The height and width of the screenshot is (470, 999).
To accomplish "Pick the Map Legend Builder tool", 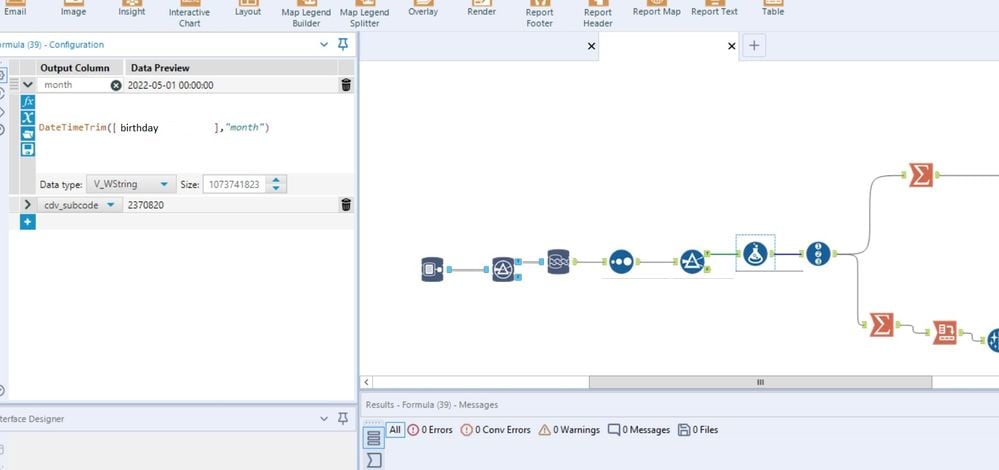I will coord(306,14).
